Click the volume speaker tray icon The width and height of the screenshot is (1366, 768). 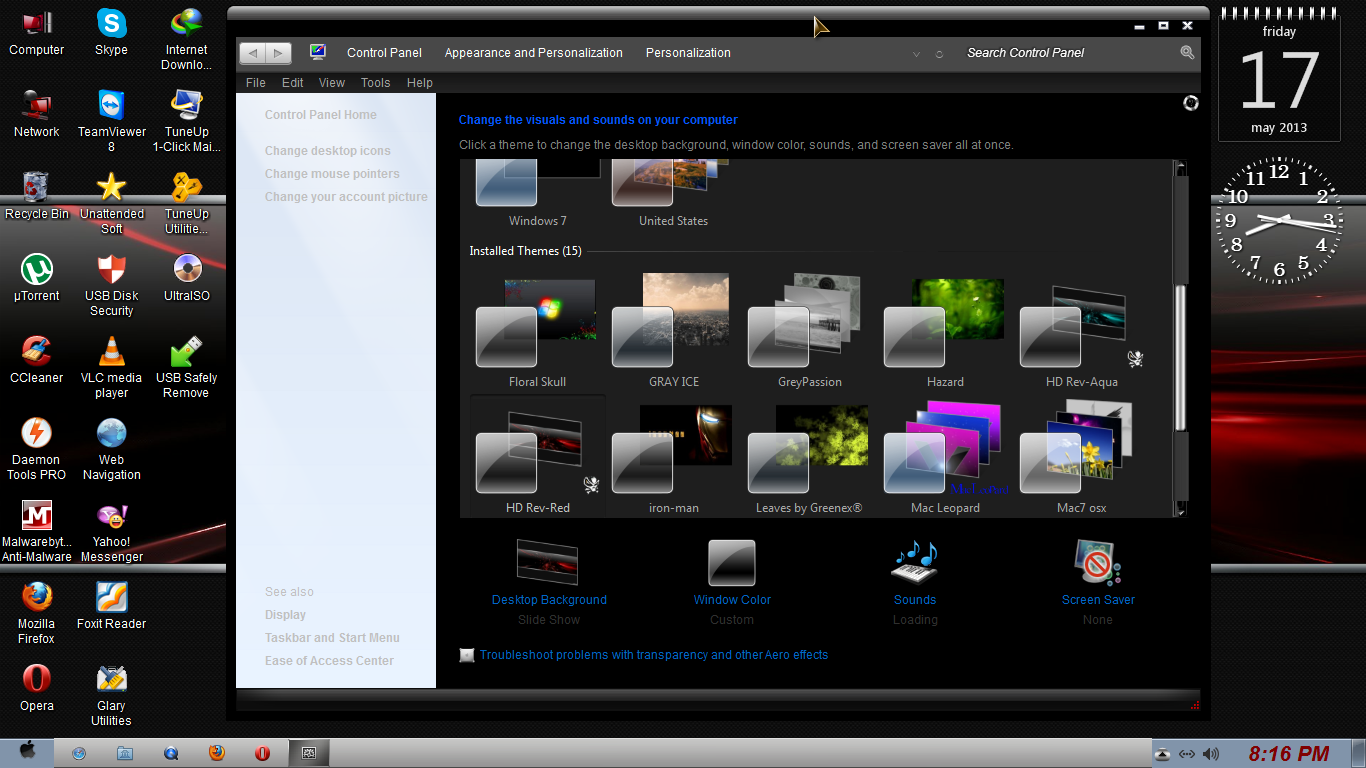pos(1211,754)
